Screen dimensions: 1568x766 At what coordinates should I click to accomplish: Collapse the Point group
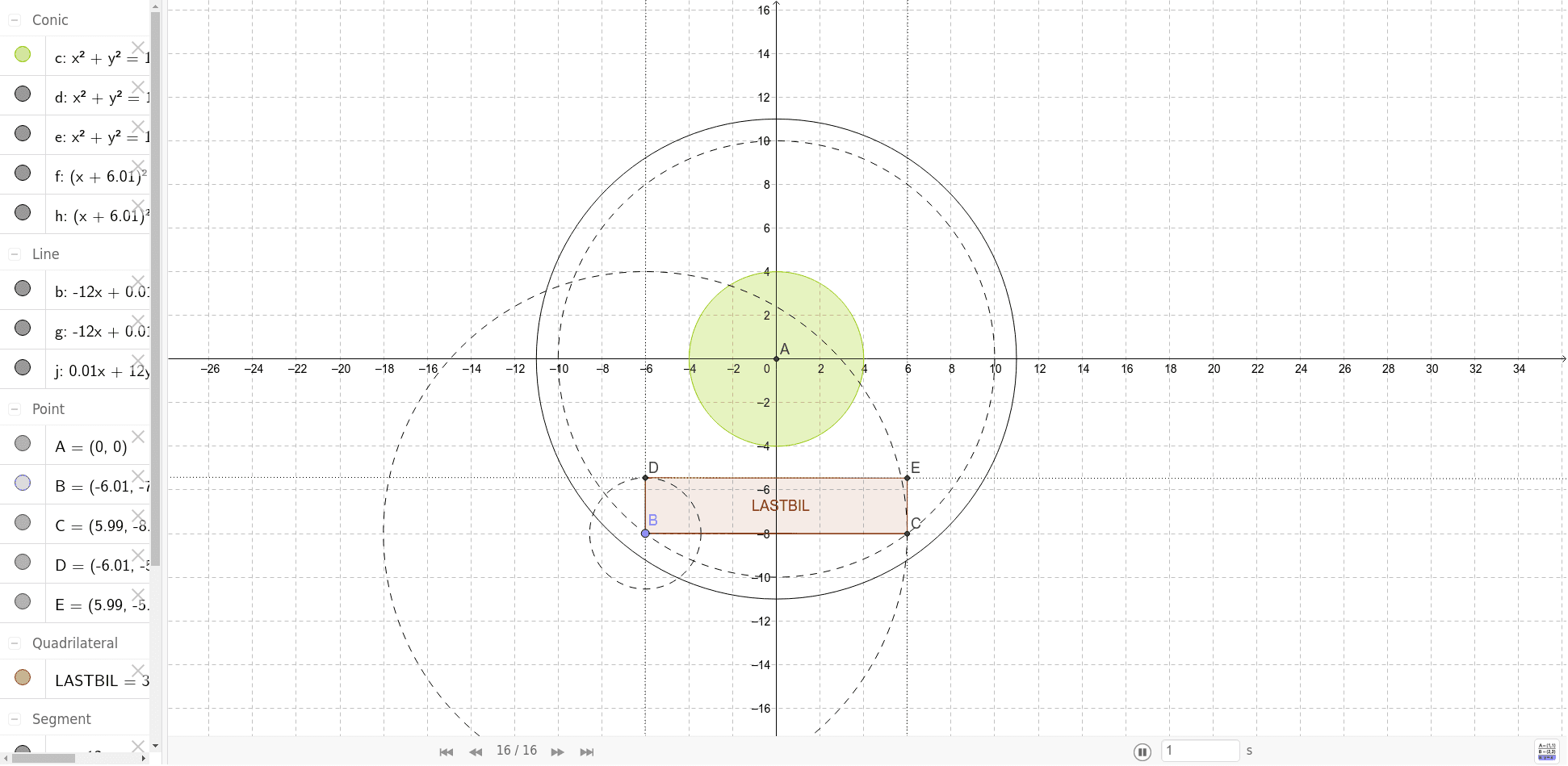point(15,409)
